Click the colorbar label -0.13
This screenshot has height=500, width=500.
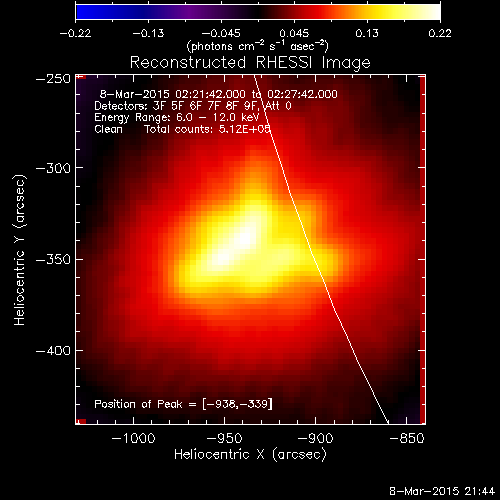pos(148,33)
